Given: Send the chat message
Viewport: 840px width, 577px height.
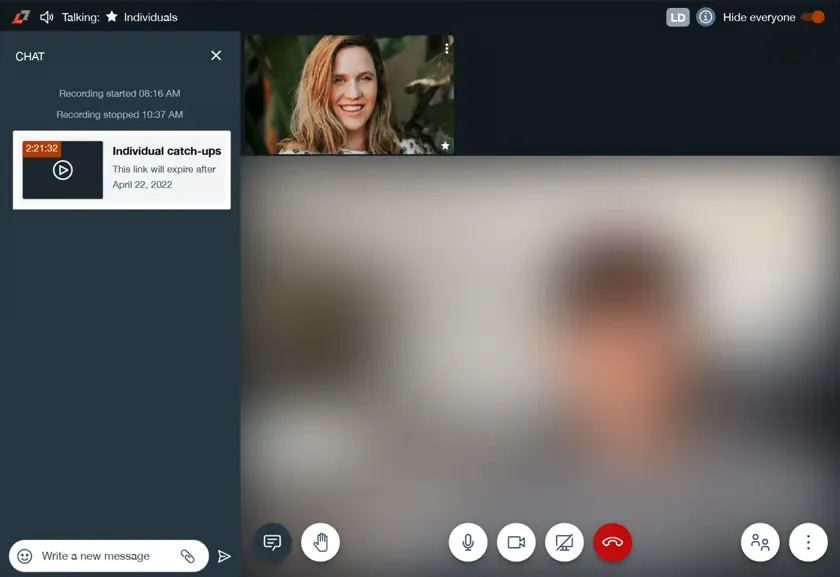Looking at the screenshot, I should (x=224, y=556).
